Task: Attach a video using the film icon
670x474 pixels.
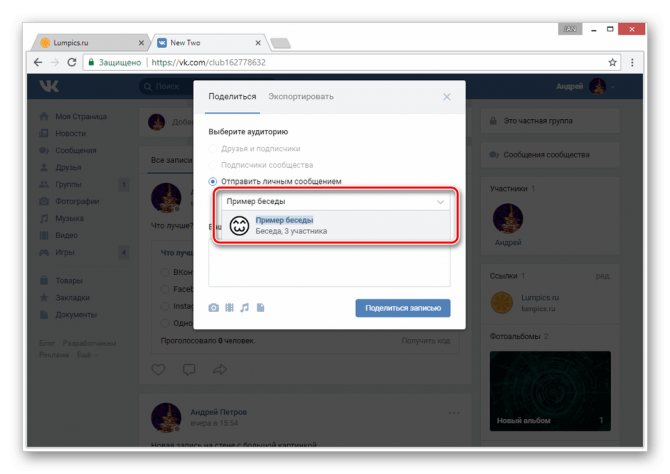Action: point(229,308)
